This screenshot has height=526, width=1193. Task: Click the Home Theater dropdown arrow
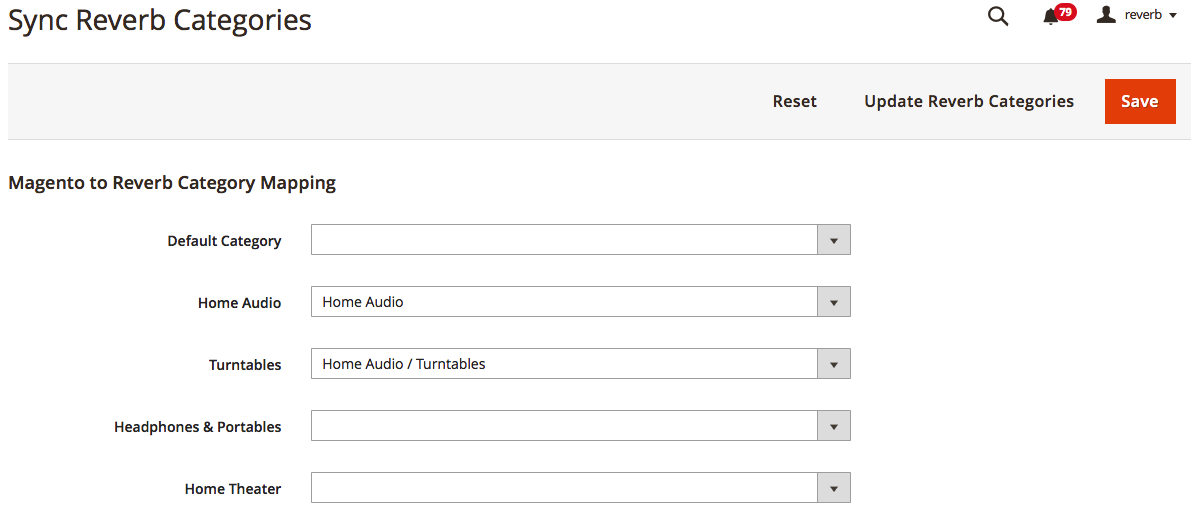(x=833, y=488)
